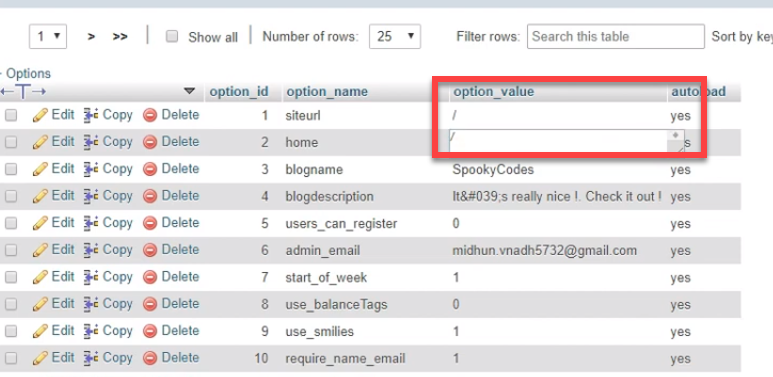Viewport: 773px width, 377px height.
Task: Click Copy icon for blogname row
Action: 90,169
